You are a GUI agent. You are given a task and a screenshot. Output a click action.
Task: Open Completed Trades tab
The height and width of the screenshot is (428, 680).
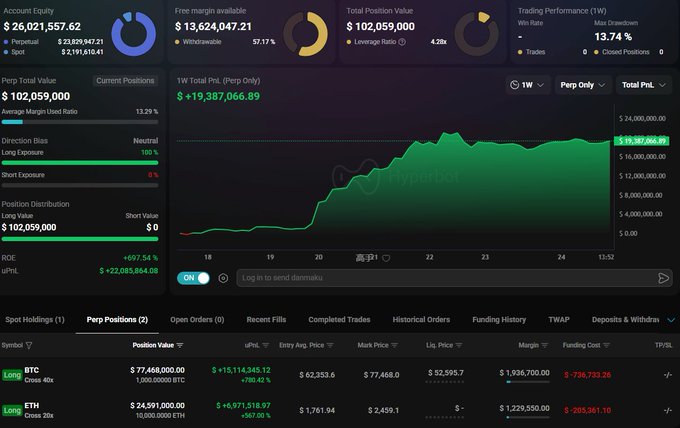point(339,320)
